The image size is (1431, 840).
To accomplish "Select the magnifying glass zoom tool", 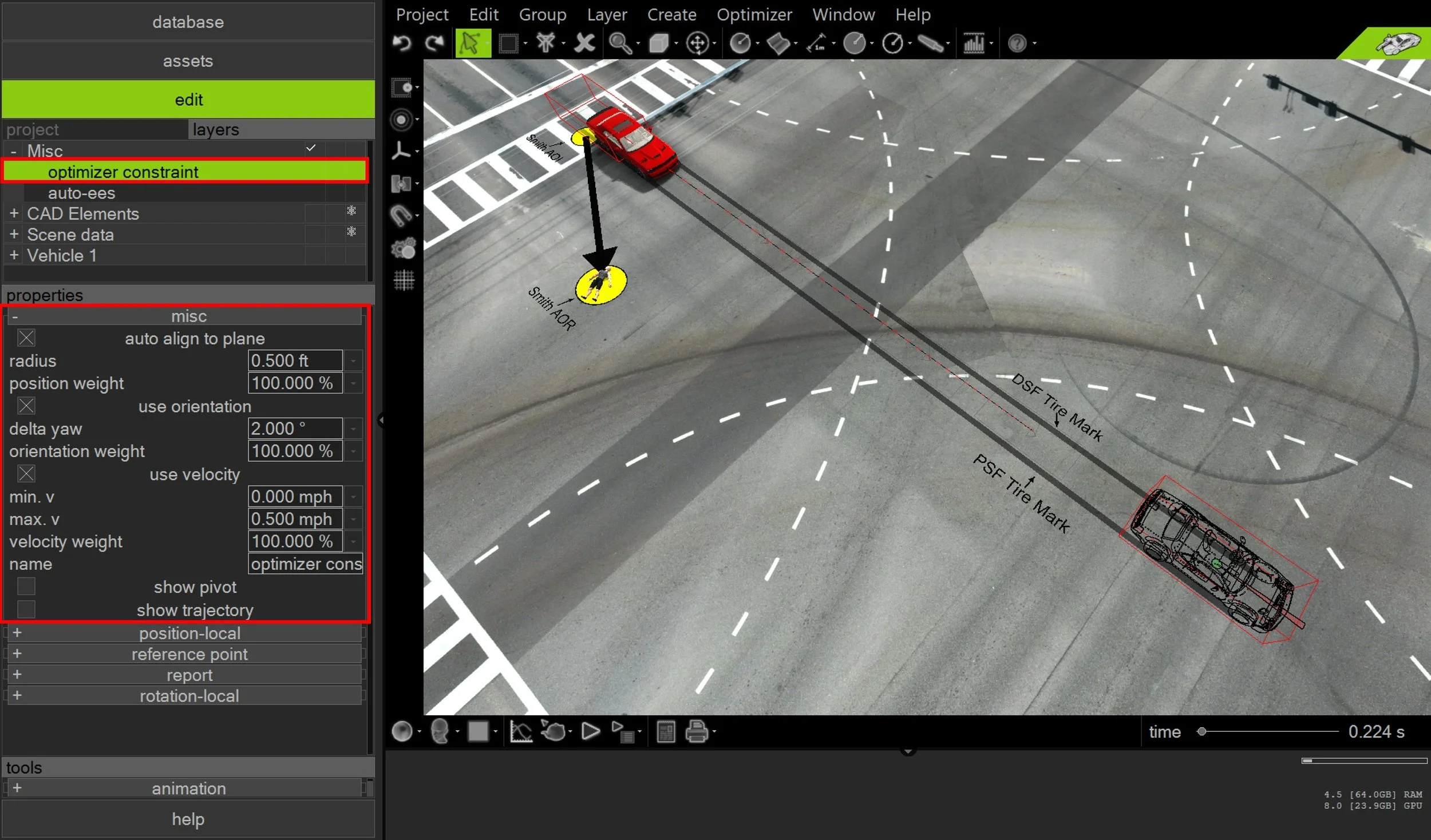I will (619, 43).
